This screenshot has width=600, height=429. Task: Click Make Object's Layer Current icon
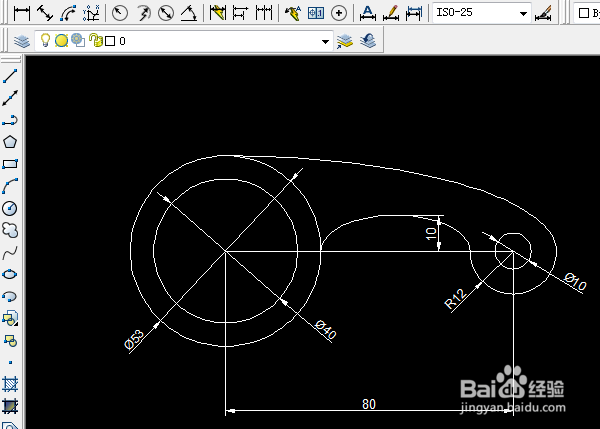click(x=345, y=41)
